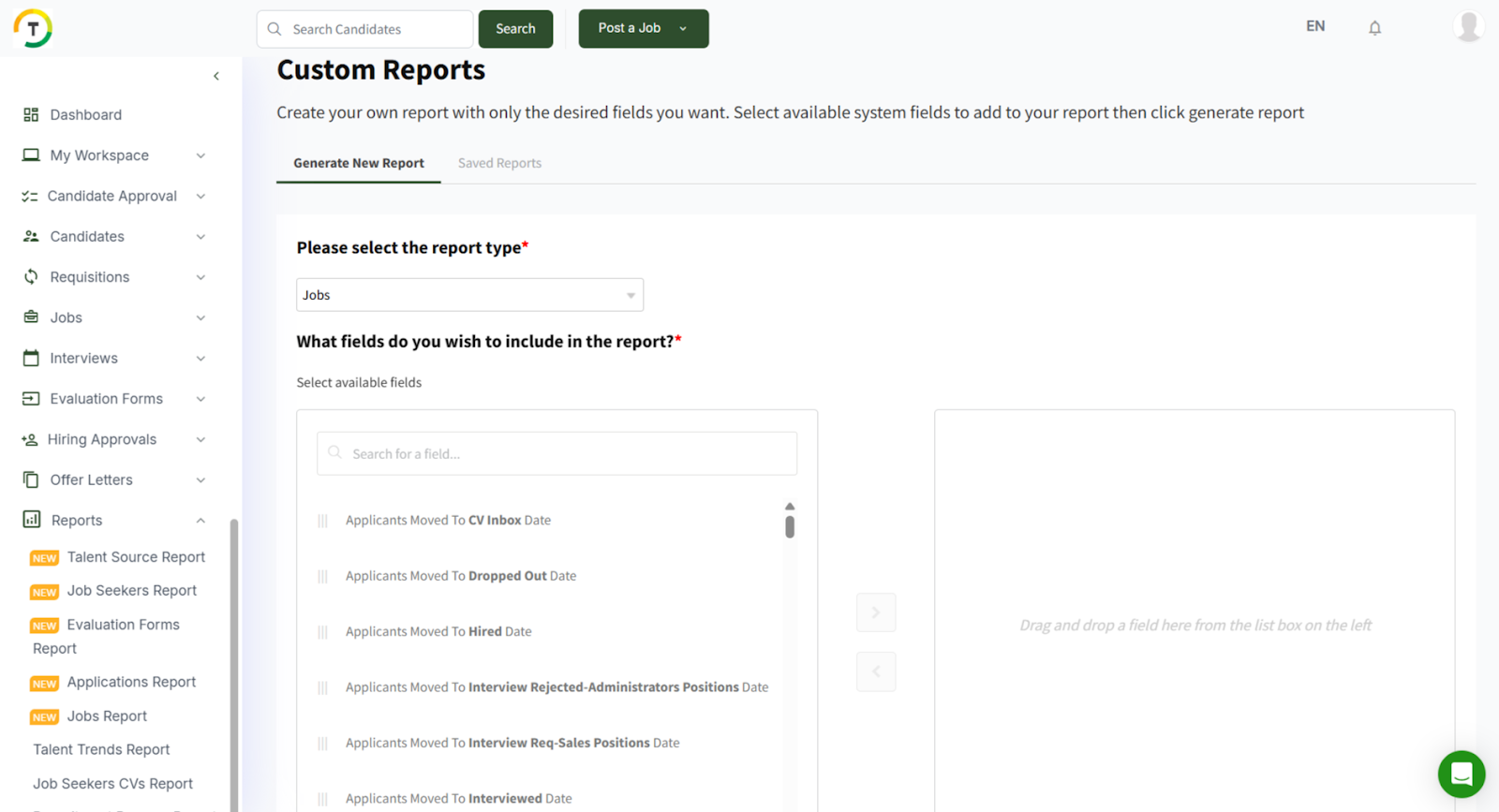The image size is (1499, 812).
Task: Switch language using the EN selector
Action: [x=1315, y=26]
